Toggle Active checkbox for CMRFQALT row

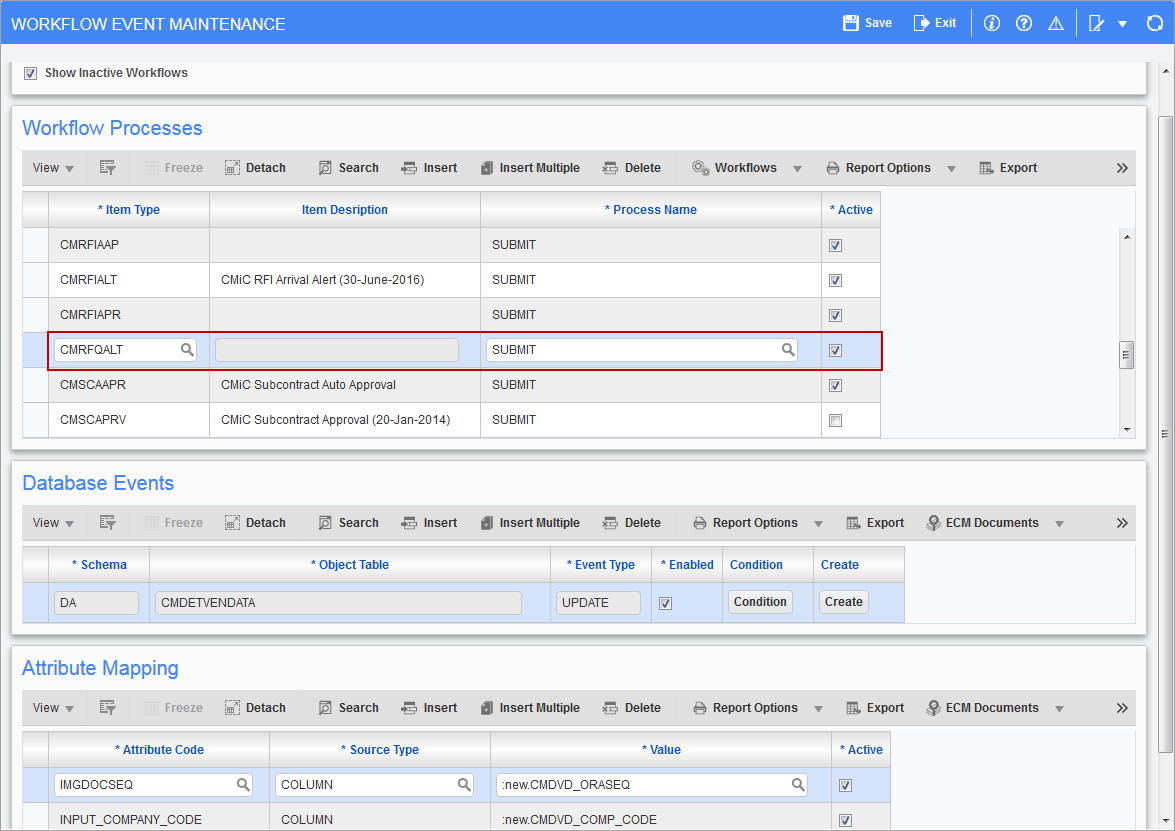click(836, 350)
